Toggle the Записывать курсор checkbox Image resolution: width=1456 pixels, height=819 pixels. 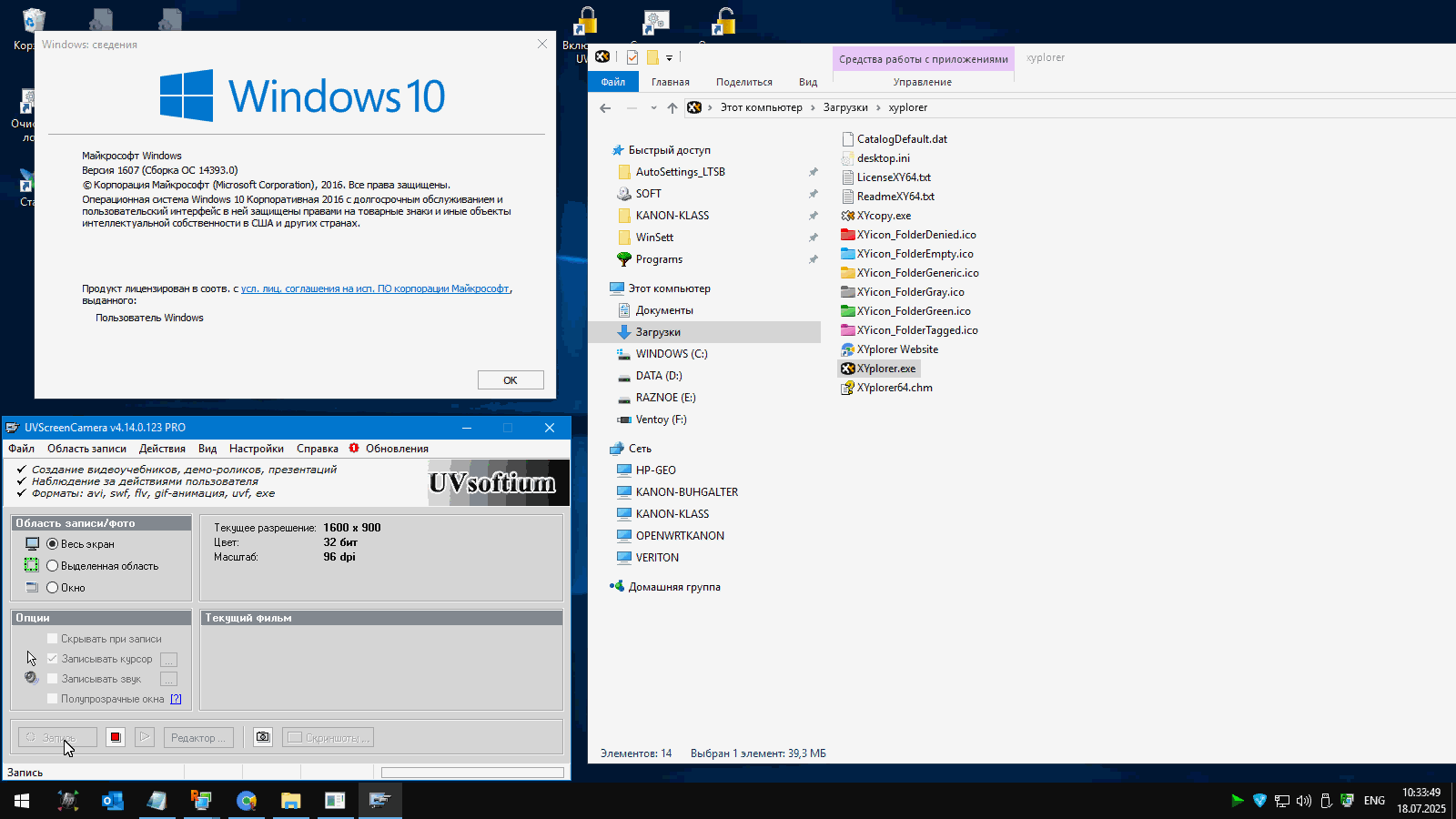pyautogui.click(x=52, y=659)
